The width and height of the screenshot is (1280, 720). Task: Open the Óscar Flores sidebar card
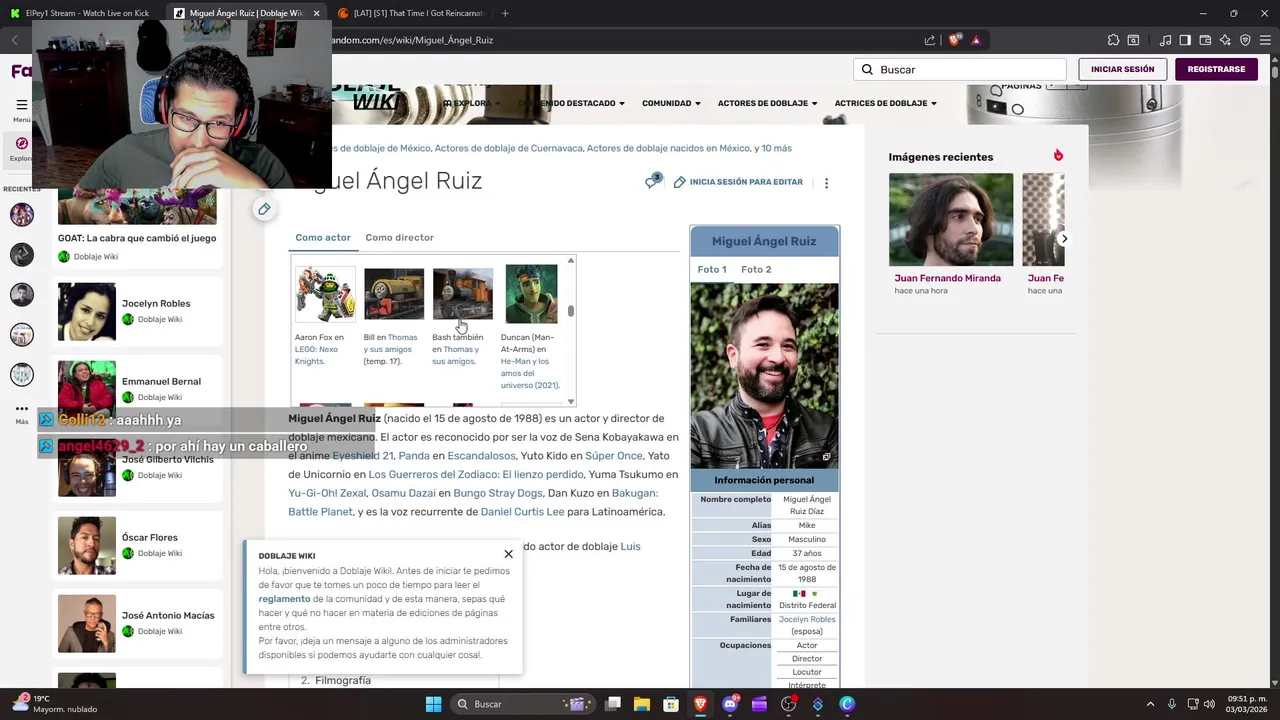(138, 545)
